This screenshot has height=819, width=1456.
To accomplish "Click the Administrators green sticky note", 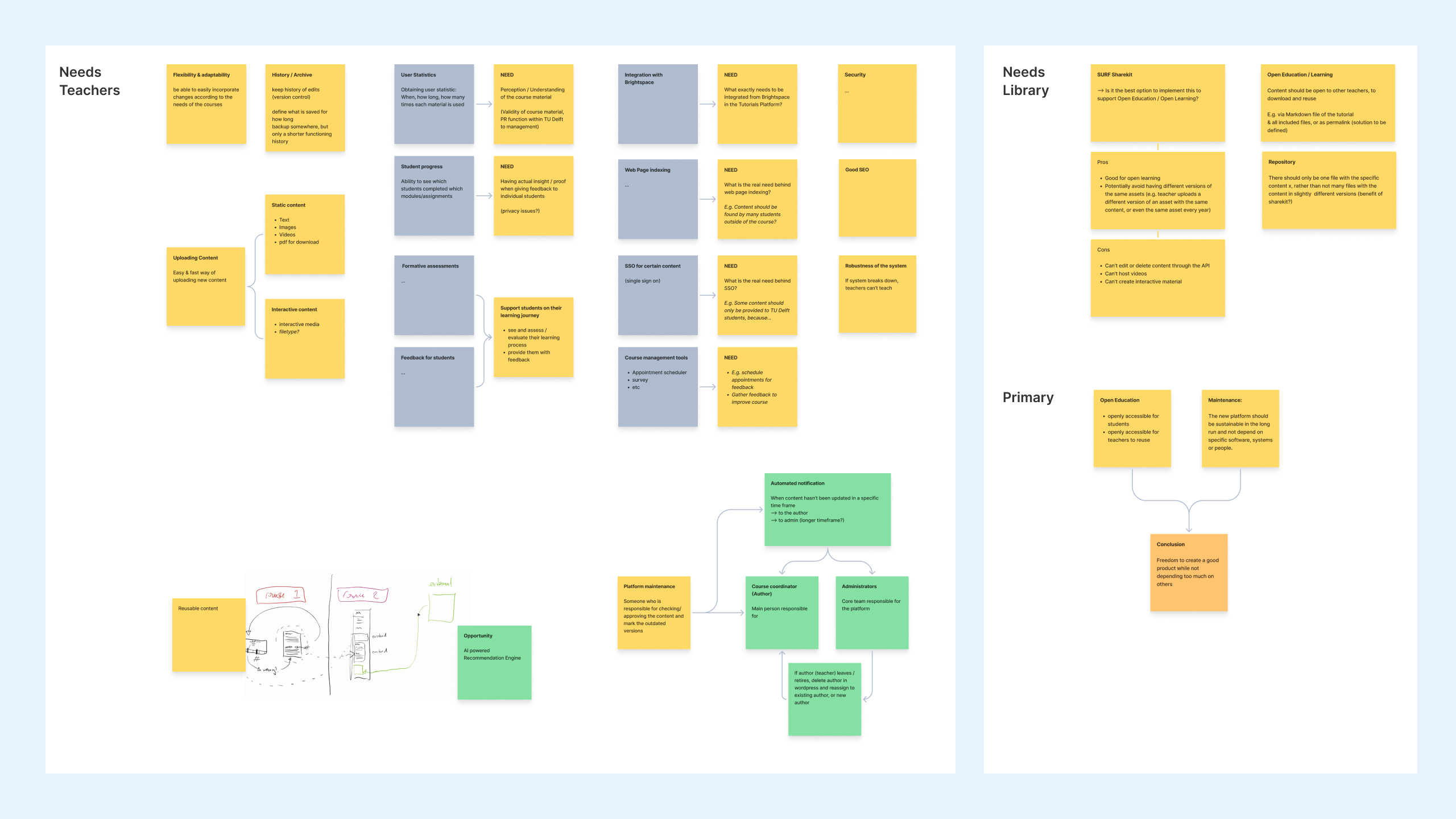I will [x=872, y=613].
